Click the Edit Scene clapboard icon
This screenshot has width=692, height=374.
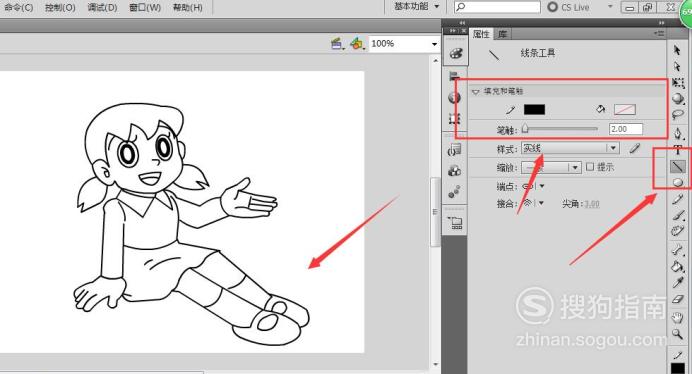click(x=338, y=44)
